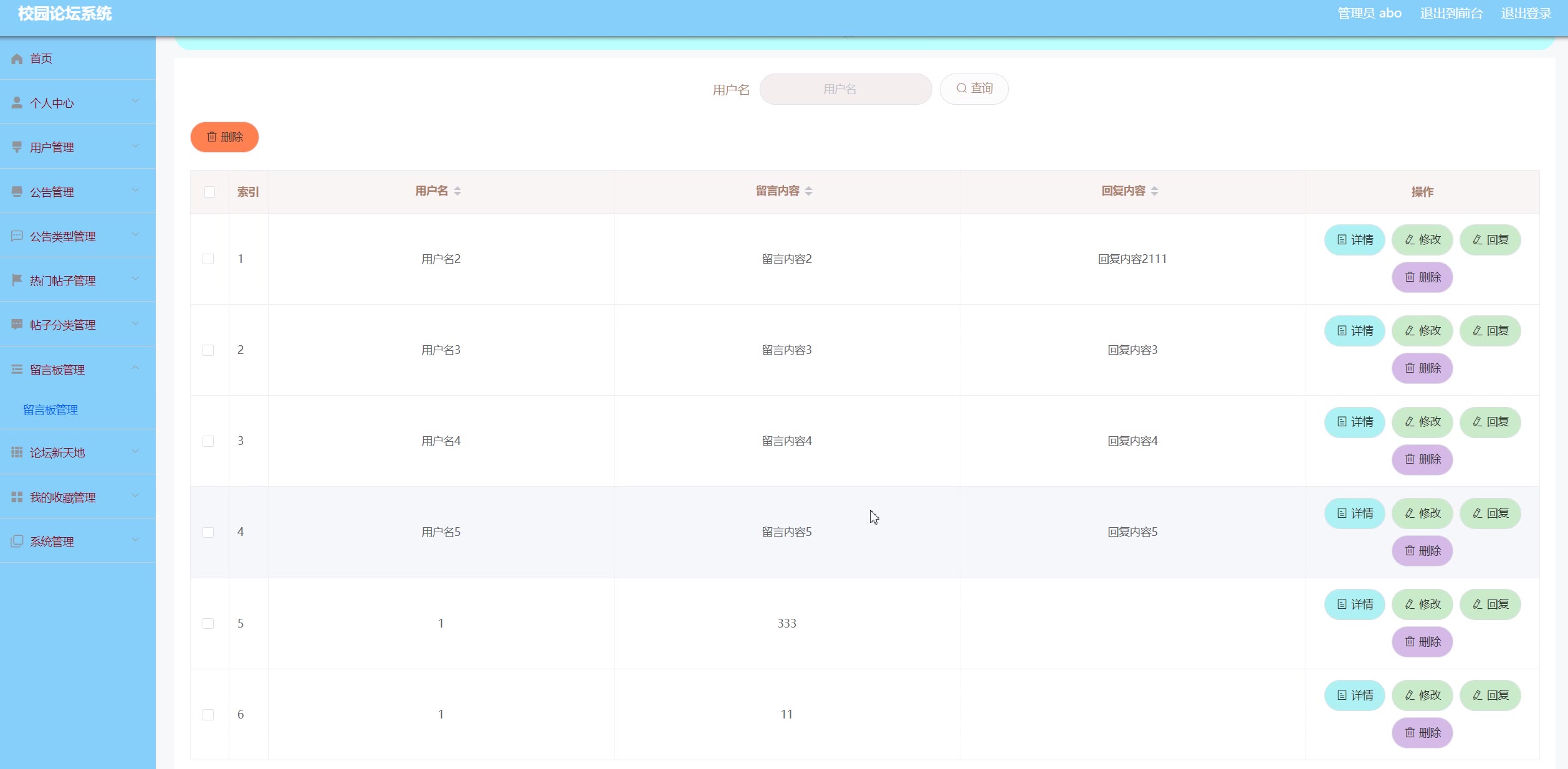Sort by 留言内容 column arrows

click(809, 191)
